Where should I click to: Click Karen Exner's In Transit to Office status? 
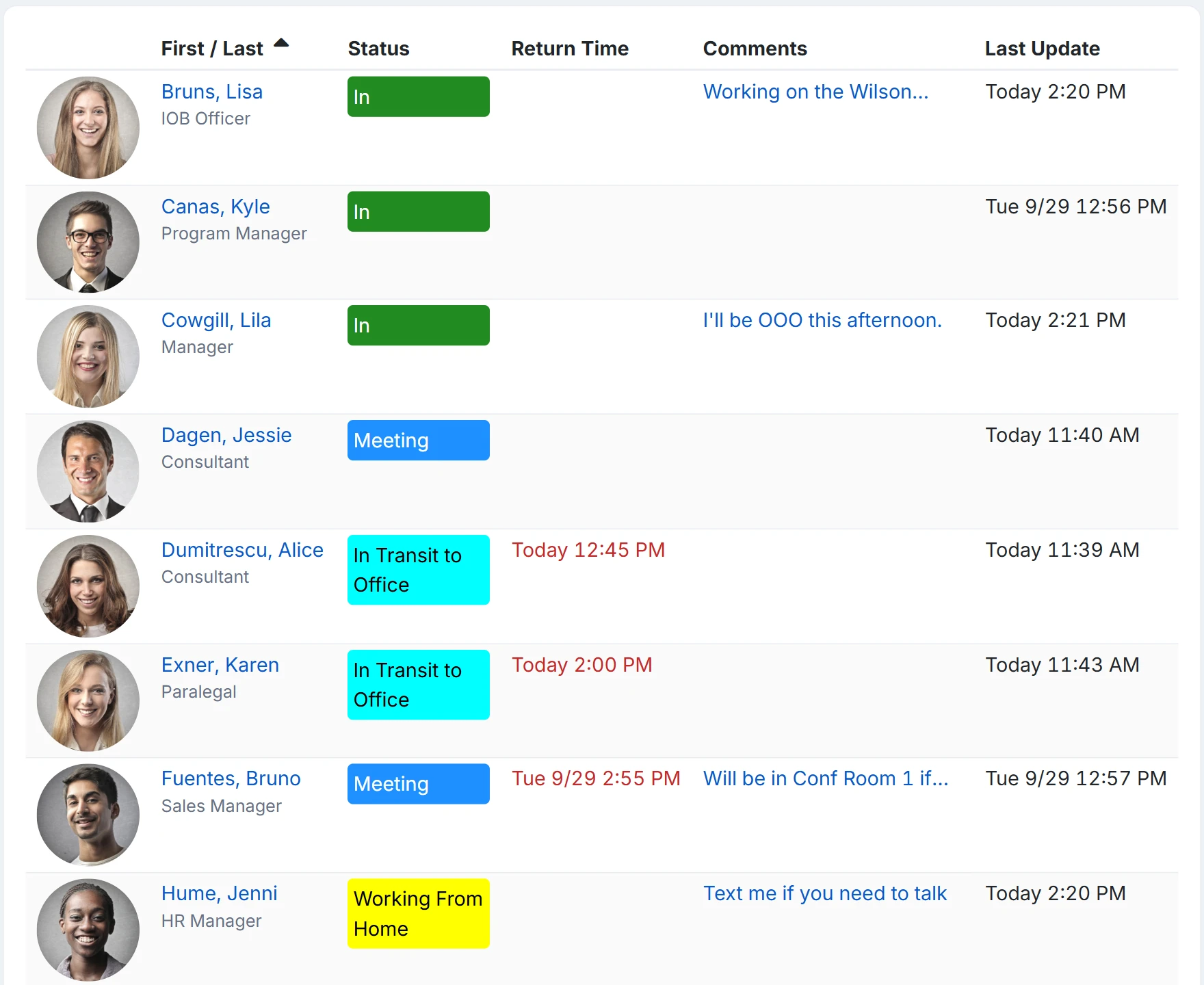coord(419,685)
